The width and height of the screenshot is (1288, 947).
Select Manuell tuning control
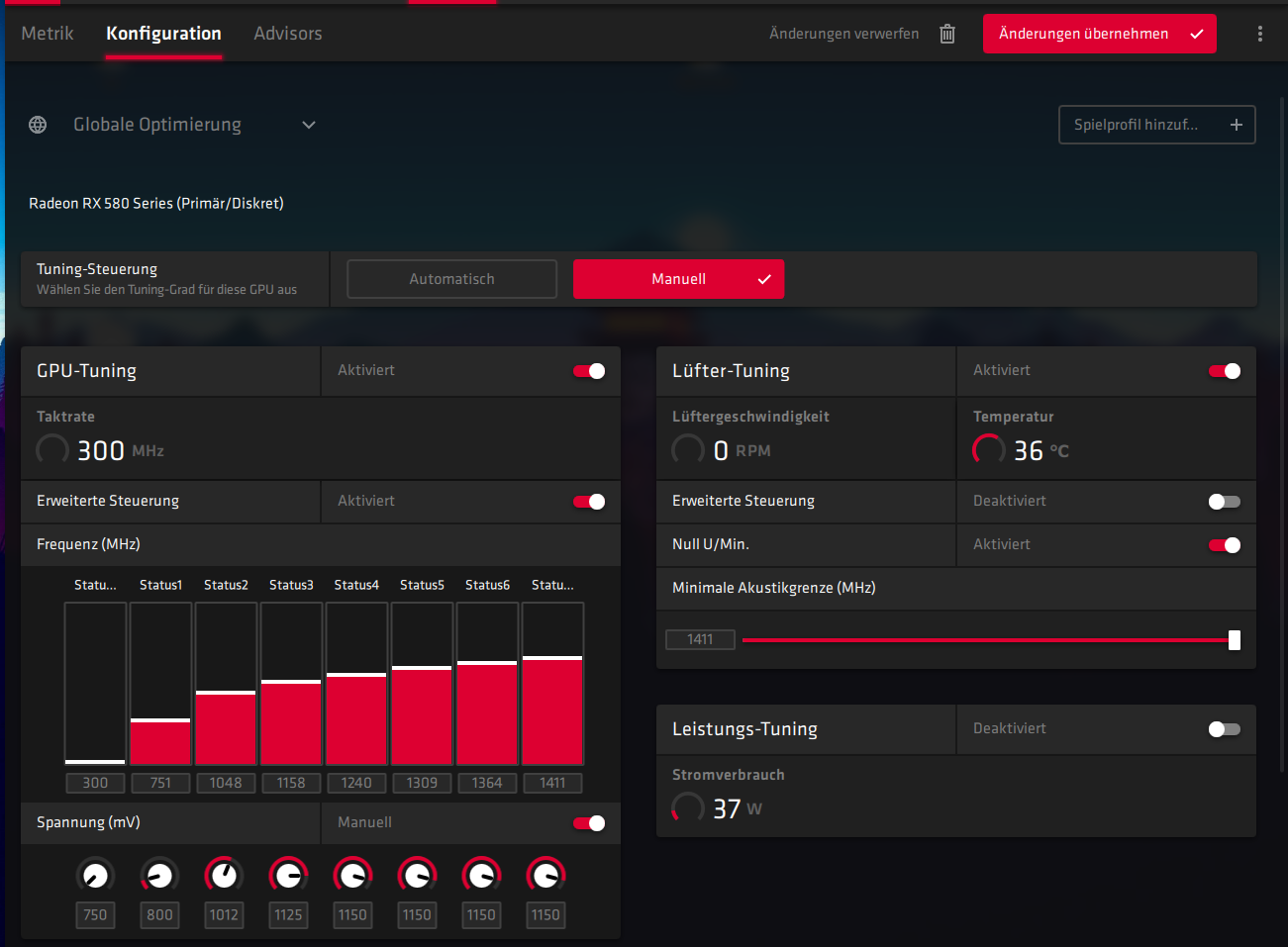coord(678,279)
